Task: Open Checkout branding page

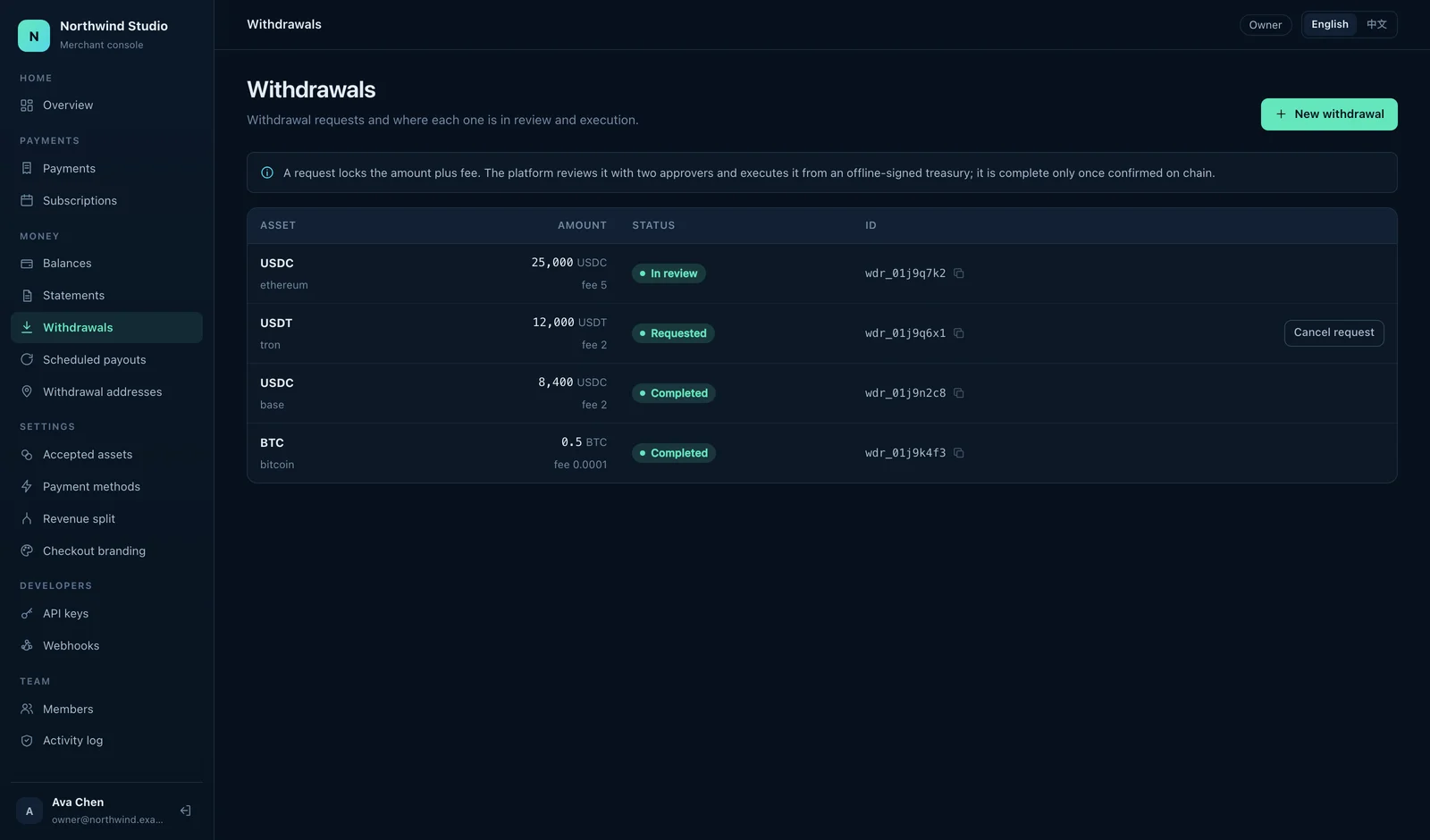Action: point(106,551)
